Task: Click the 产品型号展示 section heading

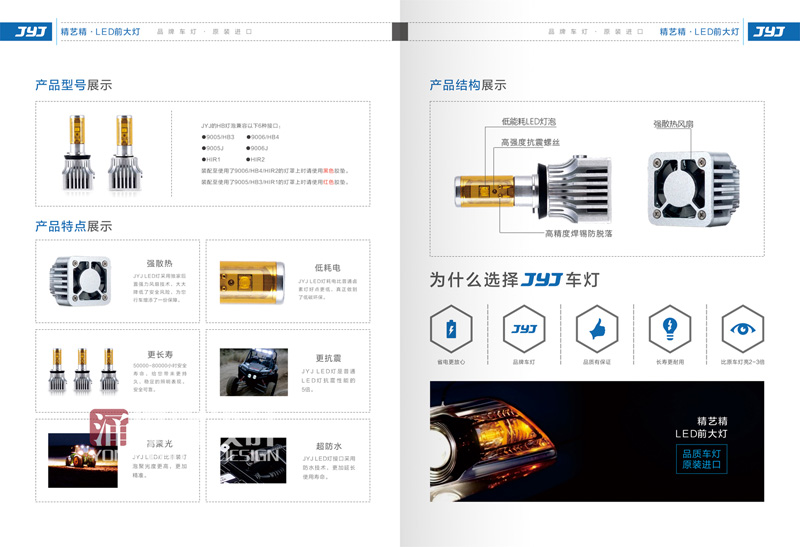Action: [x=73, y=85]
